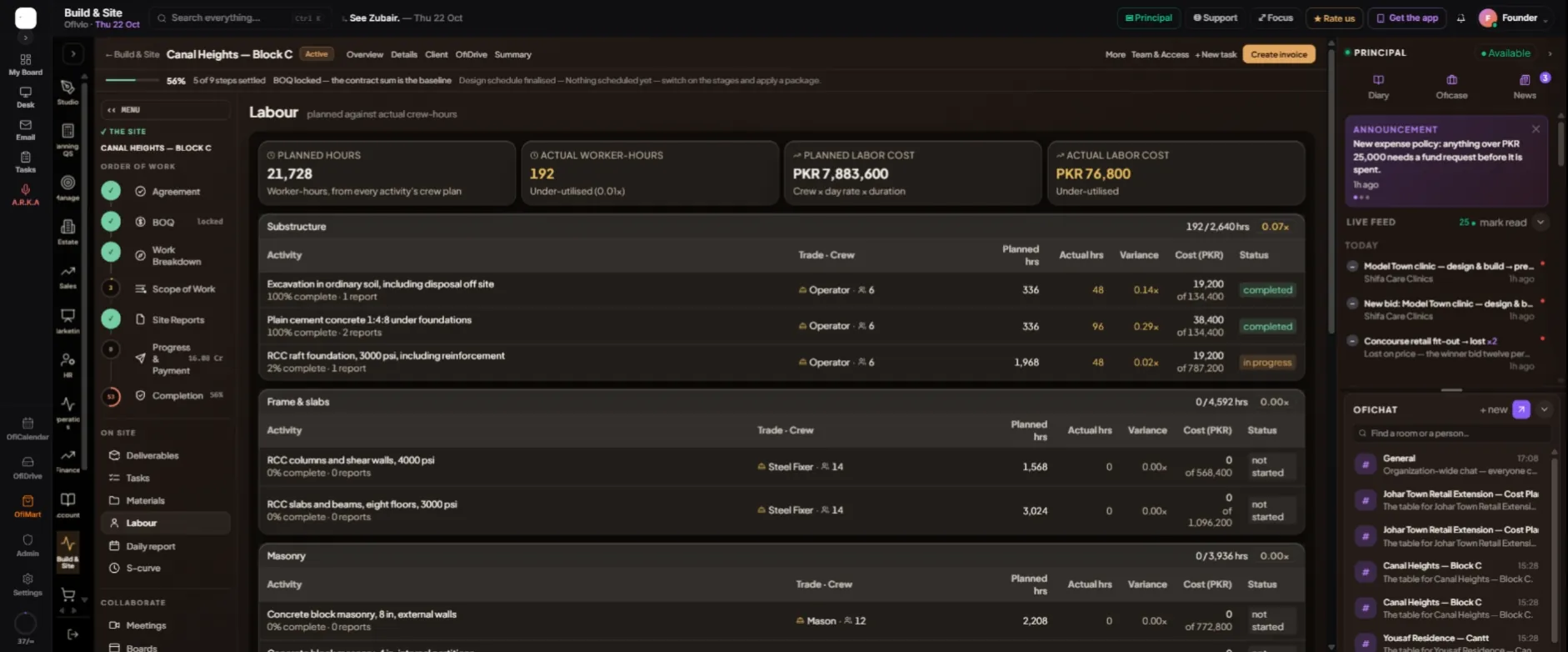The height and width of the screenshot is (652, 1568).
Task: Open the A.R.K.A microphone icon
Action: (26, 190)
